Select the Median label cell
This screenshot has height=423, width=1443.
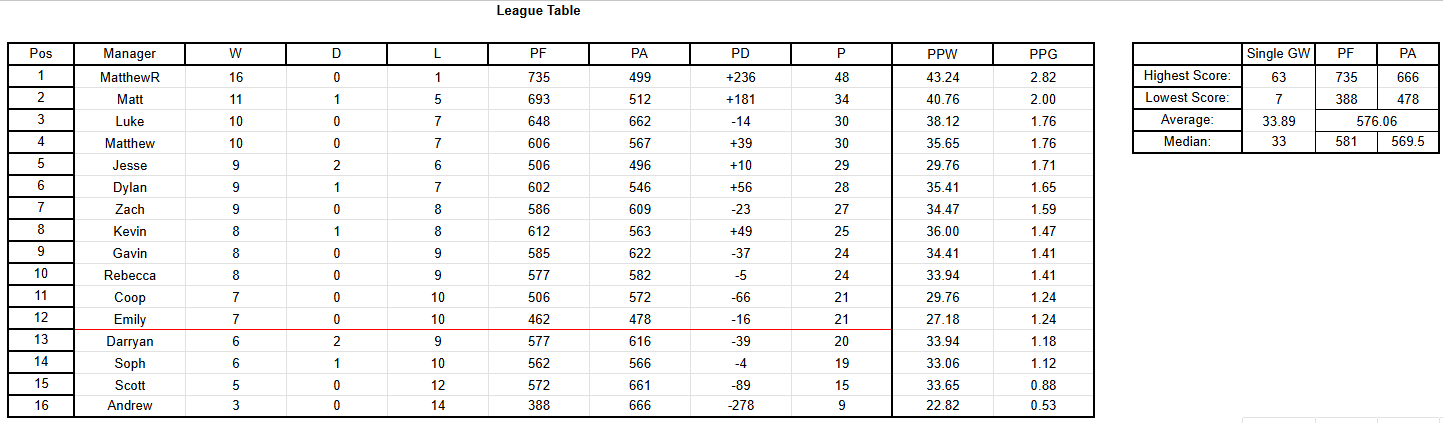(1187, 142)
